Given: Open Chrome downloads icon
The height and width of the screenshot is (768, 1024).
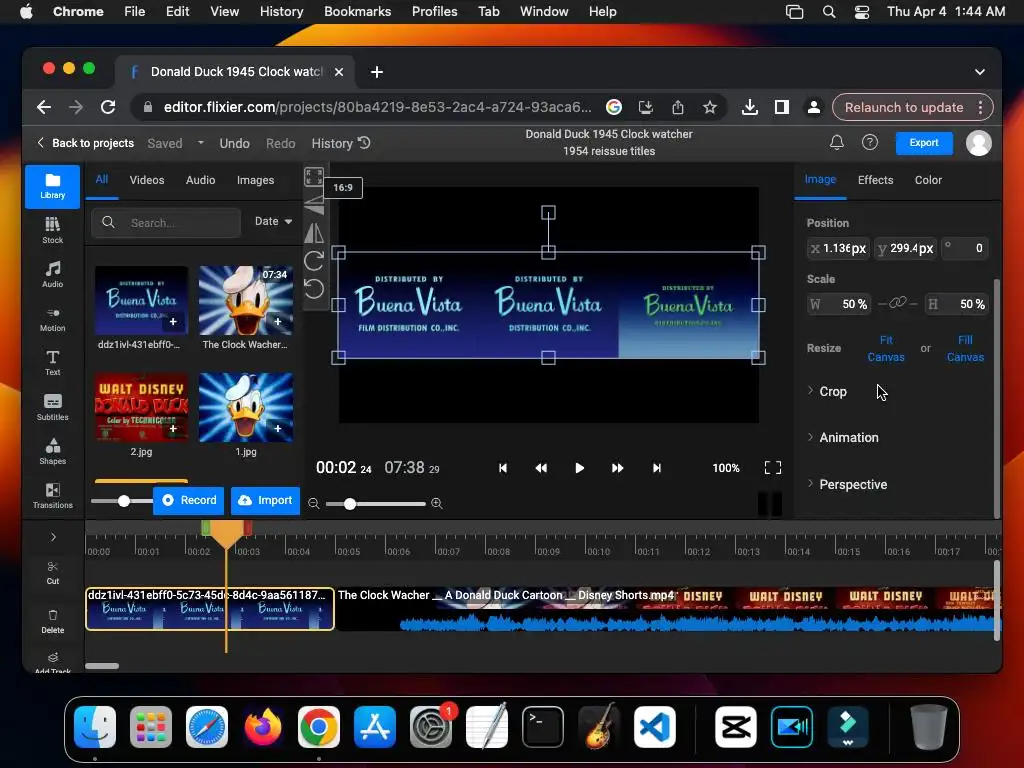Looking at the screenshot, I should click(750, 107).
